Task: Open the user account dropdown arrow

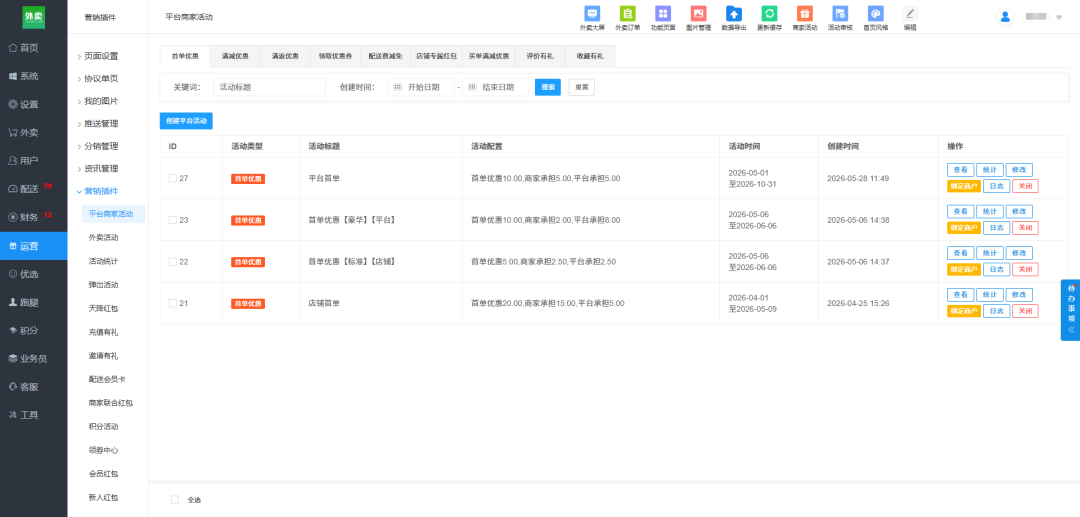Action: pyautogui.click(x=1059, y=17)
